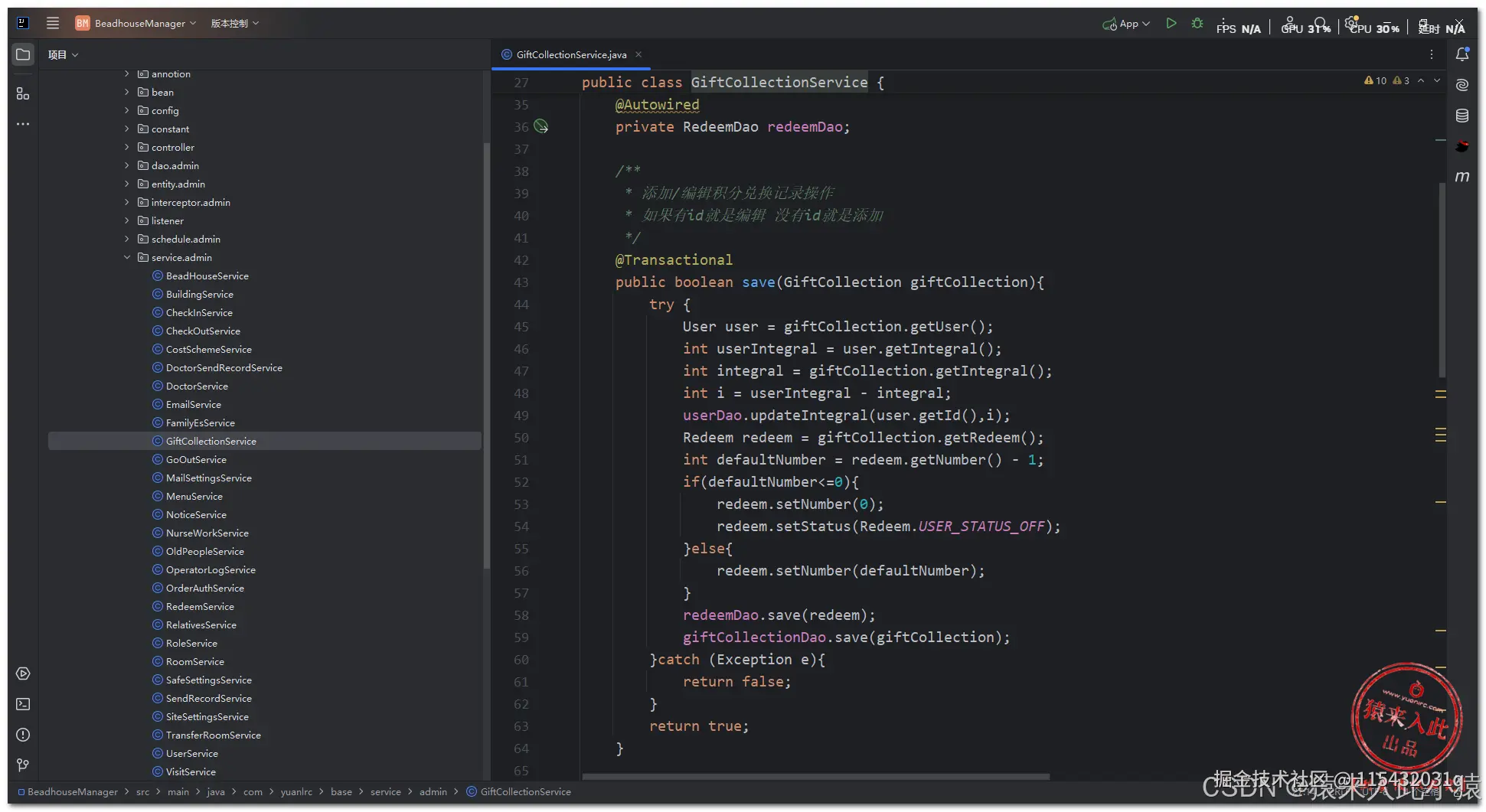
Task: Click the admin breadcrumb
Action: 433,791
